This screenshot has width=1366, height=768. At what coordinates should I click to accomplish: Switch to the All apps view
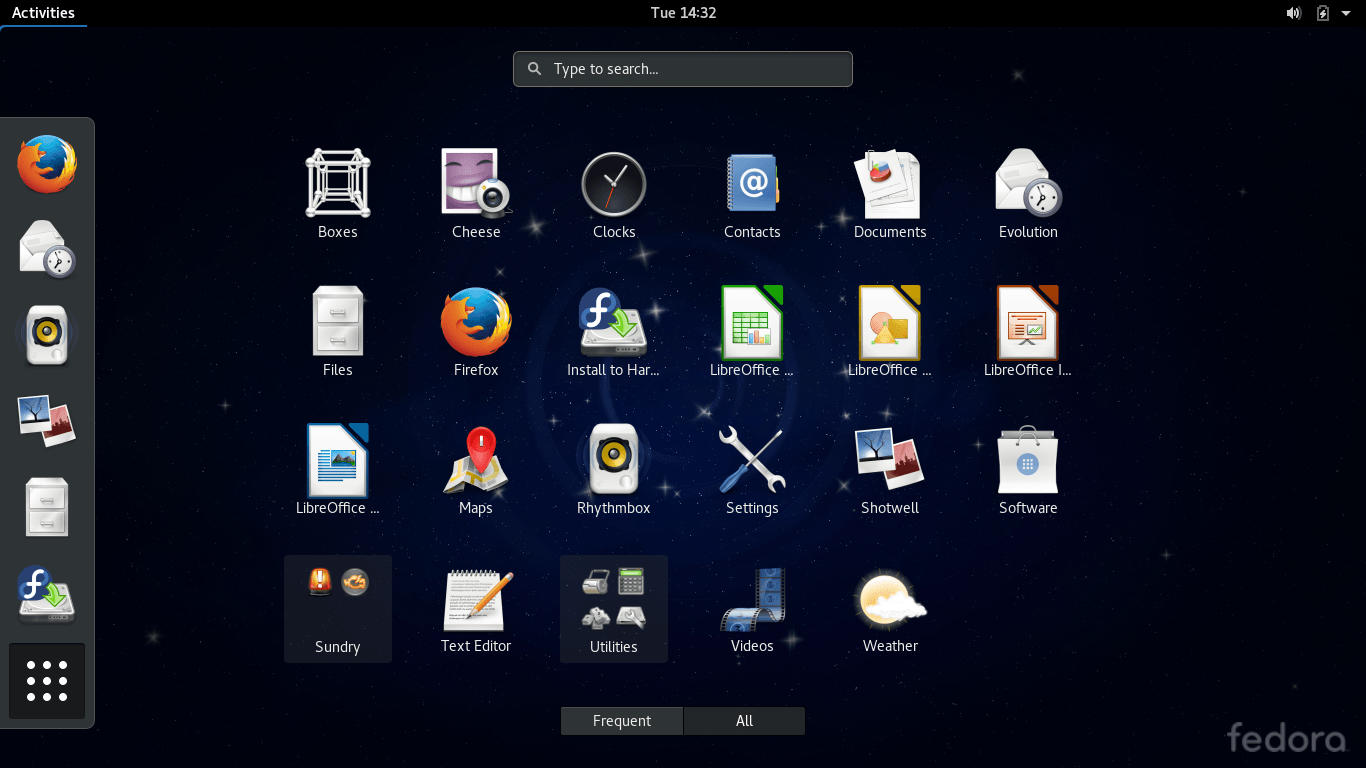[x=744, y=721]
